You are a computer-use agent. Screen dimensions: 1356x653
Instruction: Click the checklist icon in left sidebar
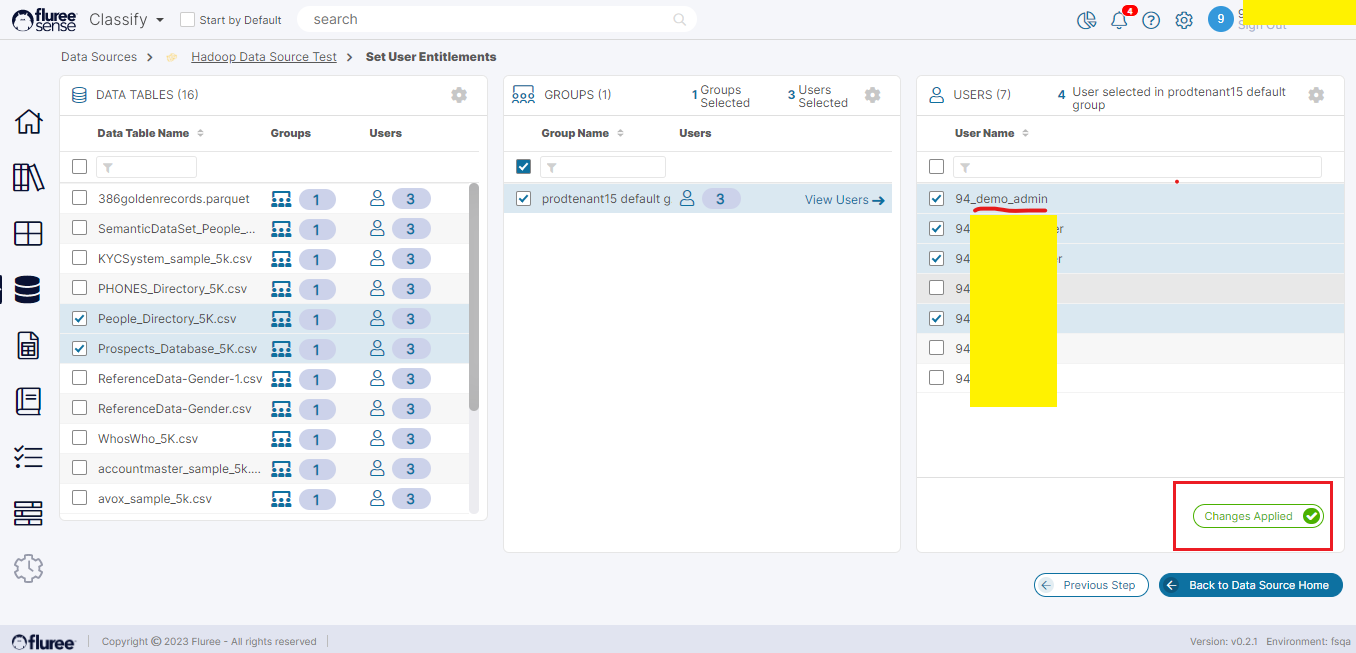[28, 457]
